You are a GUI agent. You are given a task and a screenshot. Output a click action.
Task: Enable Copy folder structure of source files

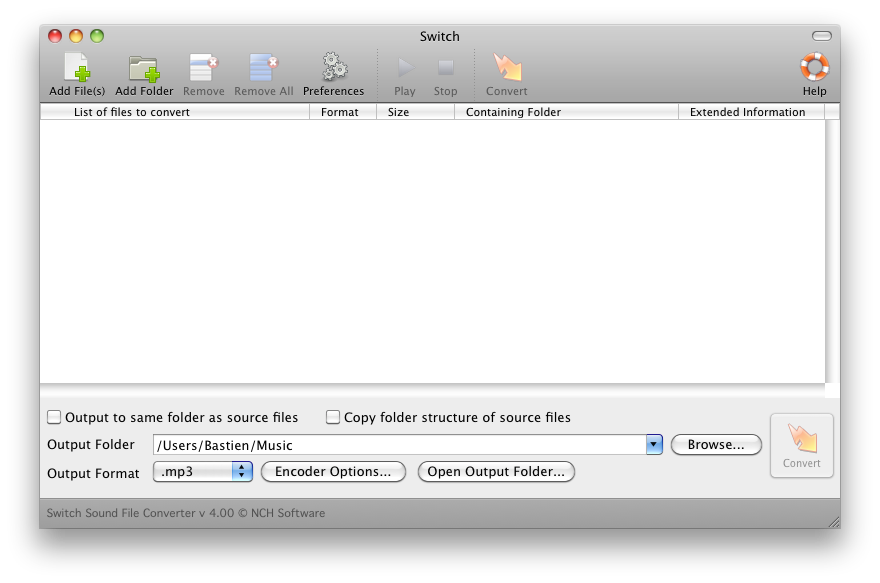pos(333,417)
